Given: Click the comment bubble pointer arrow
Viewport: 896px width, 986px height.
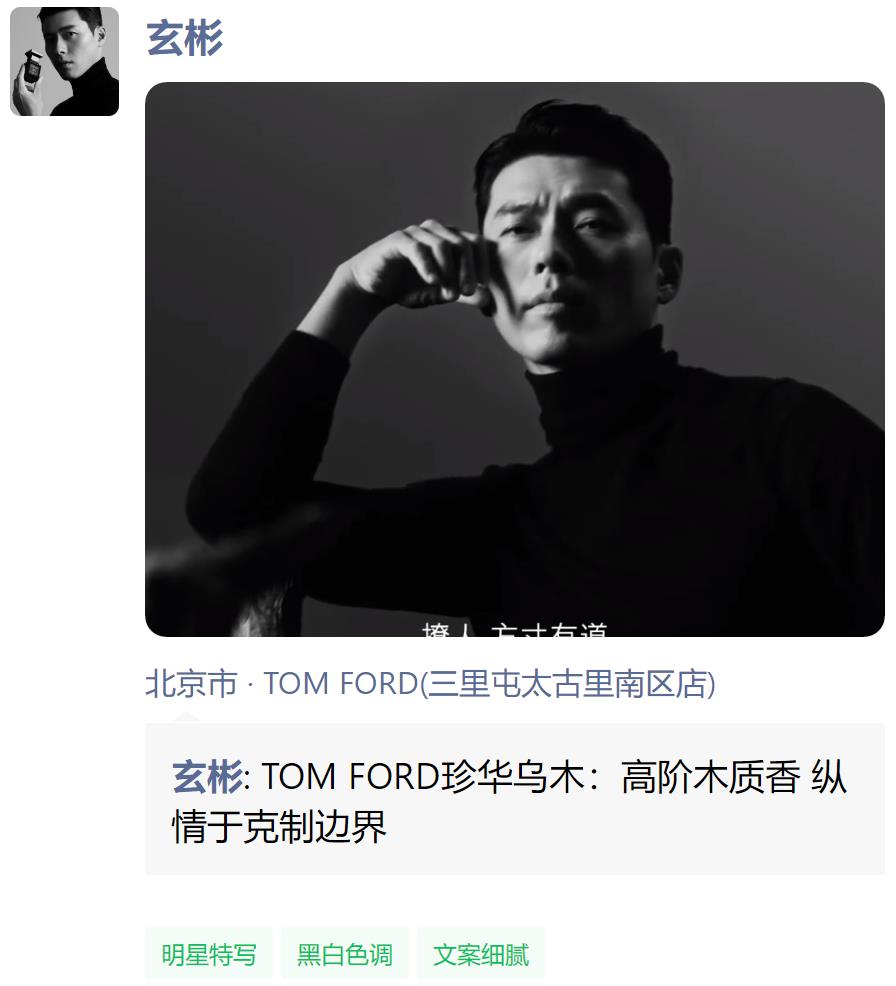Looking at the screenshot, I should [x=187, y=718].
